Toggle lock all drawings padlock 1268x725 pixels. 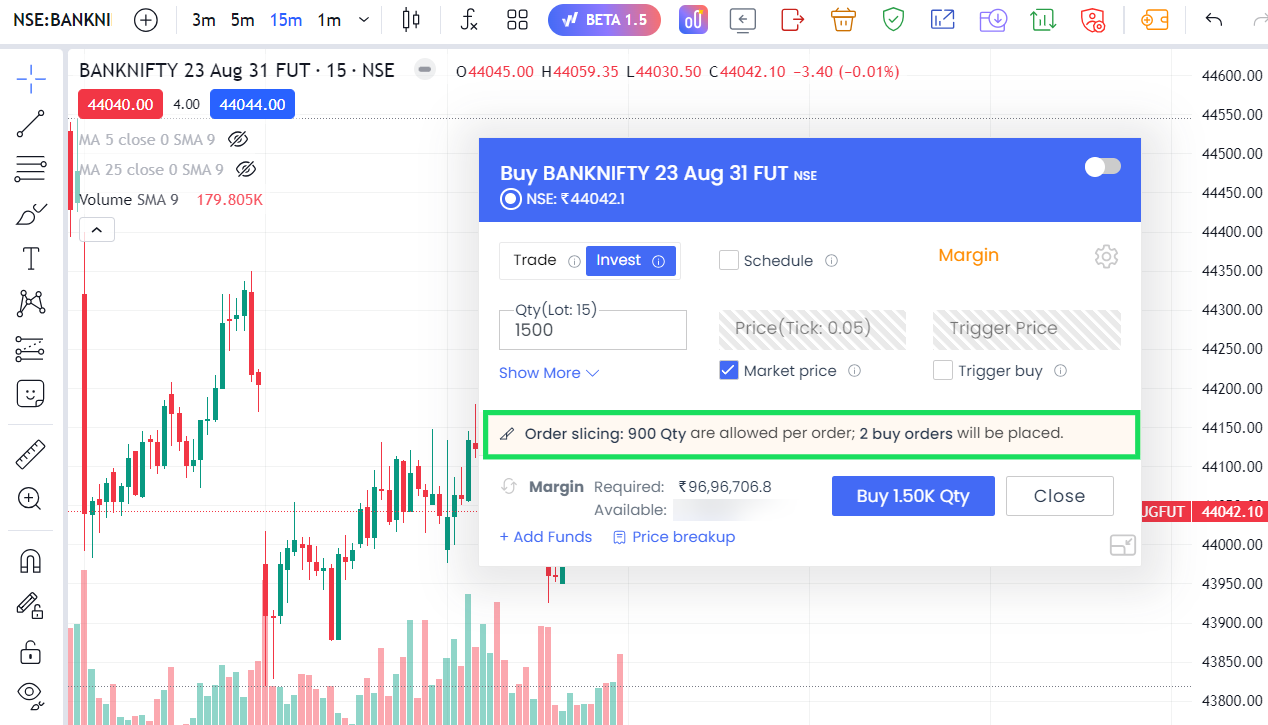31,651
